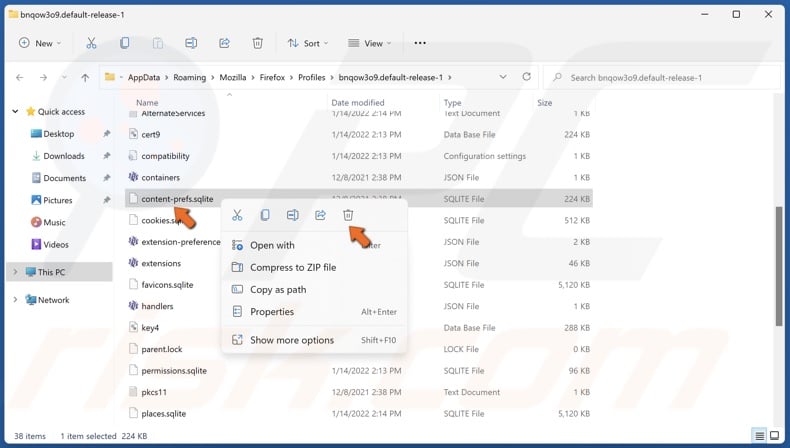Image resolution: width=790 pixels, height=448 pixels.
Task: Choose Compress to ZIP file
Action: click(x=292, y=267)
